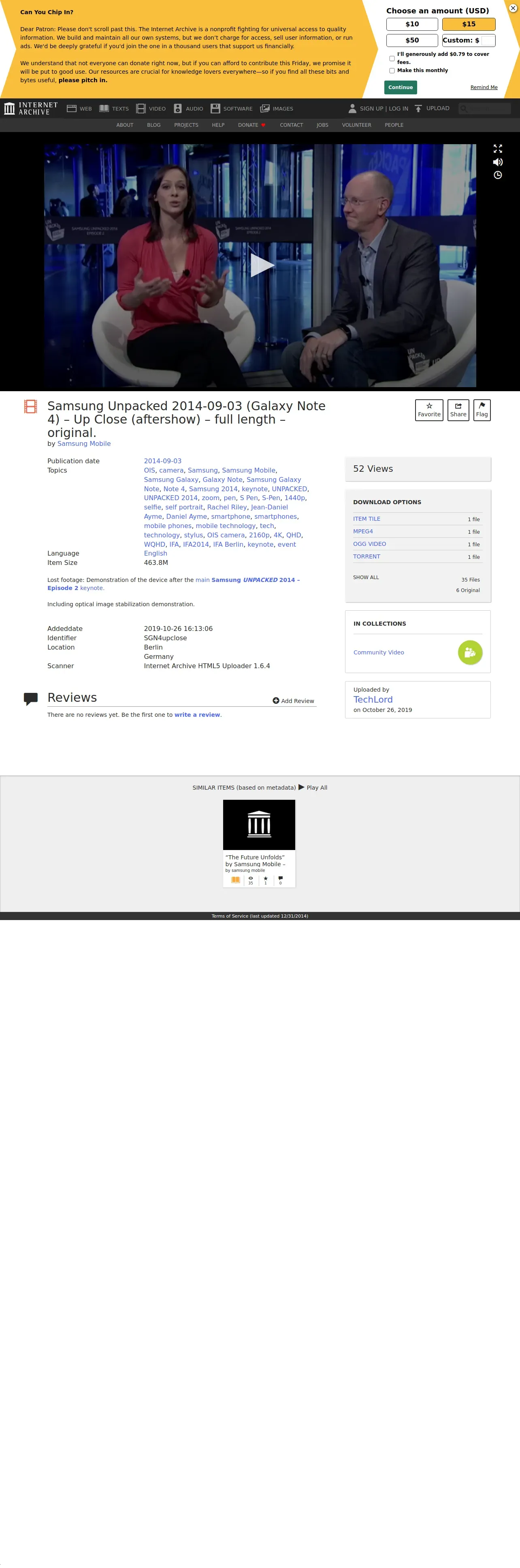Click the Remind Me link
520x1568 pixels.
[484, 87]
